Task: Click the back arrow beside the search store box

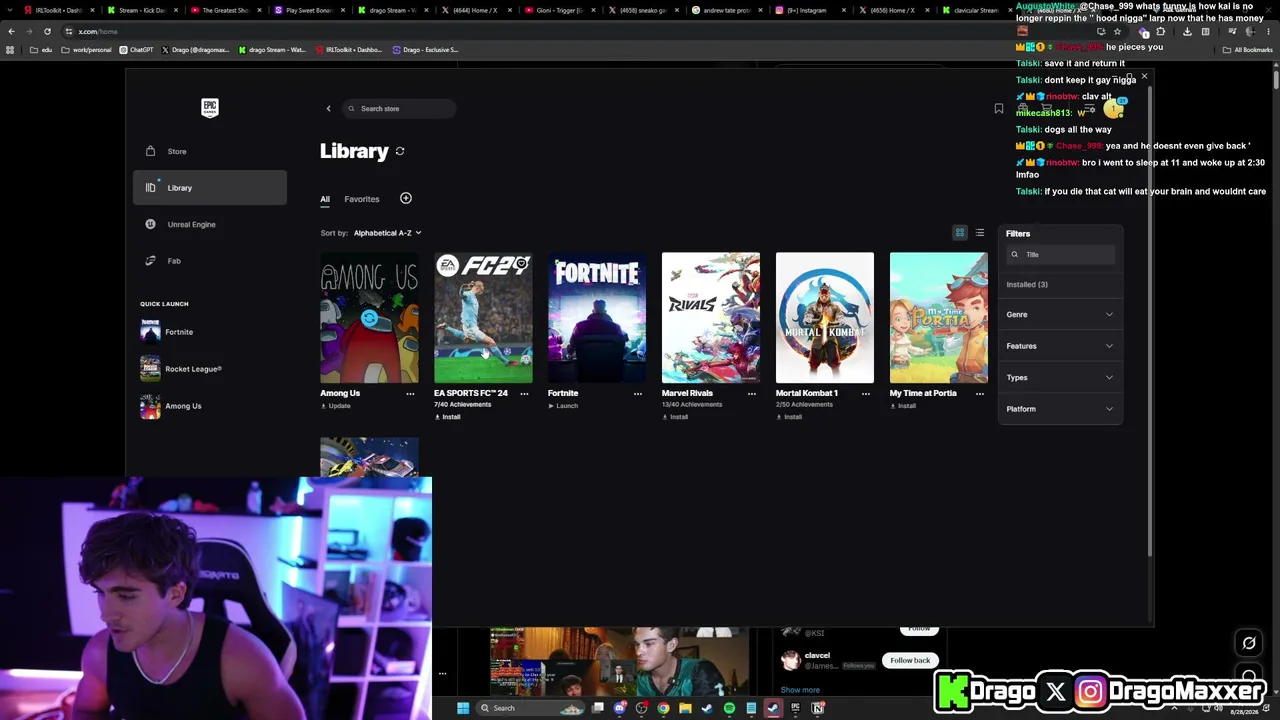Action: click(x=328, y=108)
